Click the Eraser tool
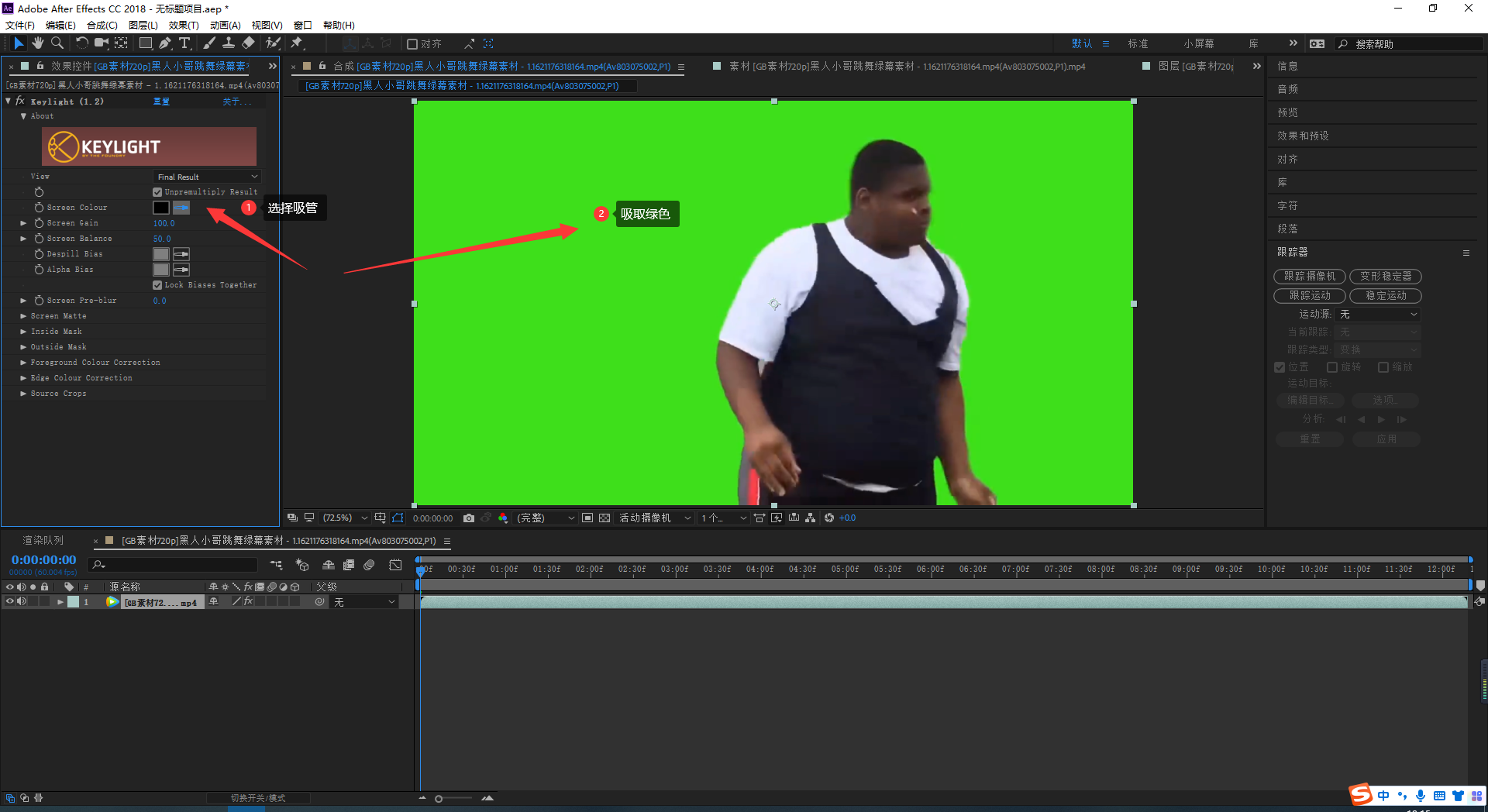Screen dimensions: 1488x812 [x=248, y=43]
